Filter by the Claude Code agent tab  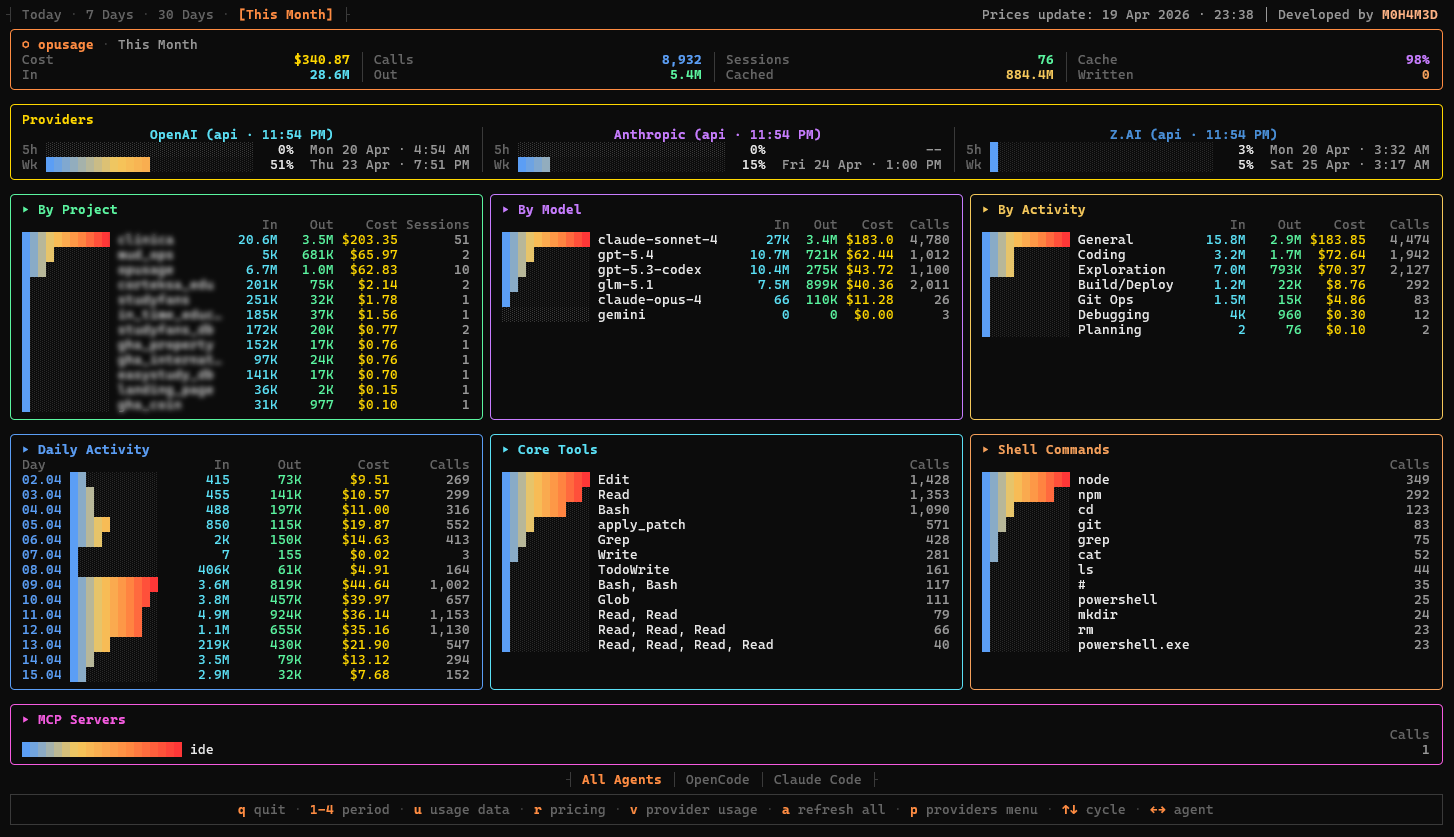[x=817, y=780]
